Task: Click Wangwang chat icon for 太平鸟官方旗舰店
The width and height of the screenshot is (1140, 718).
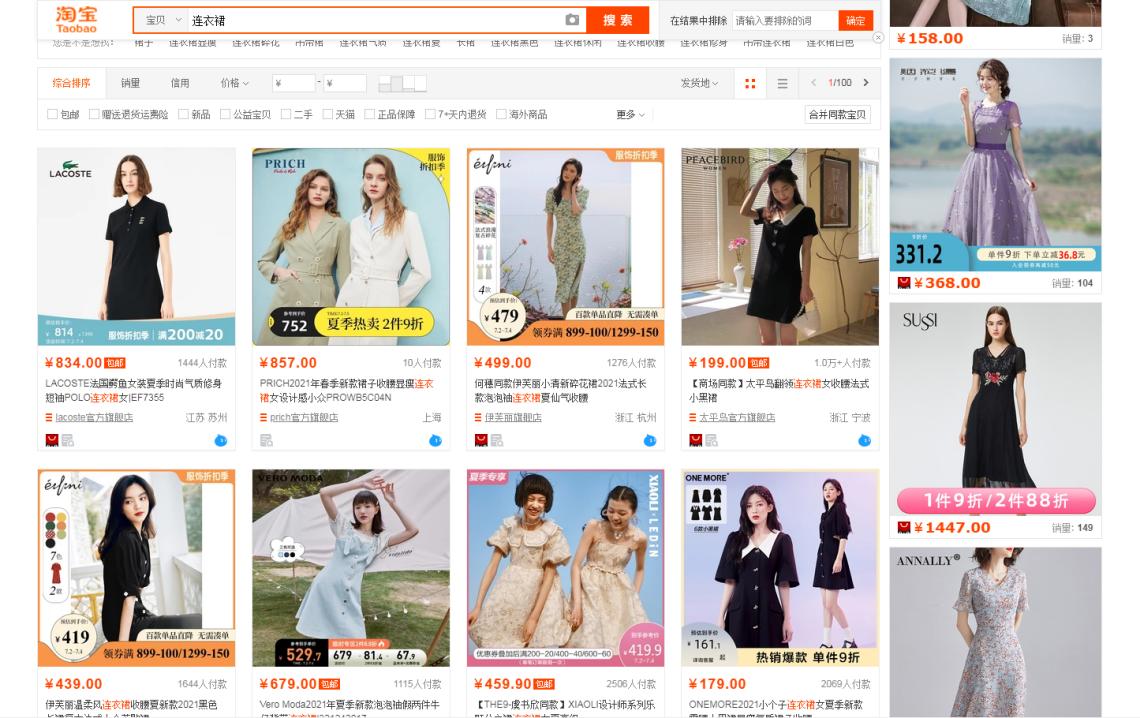Action: coord(864,440)
